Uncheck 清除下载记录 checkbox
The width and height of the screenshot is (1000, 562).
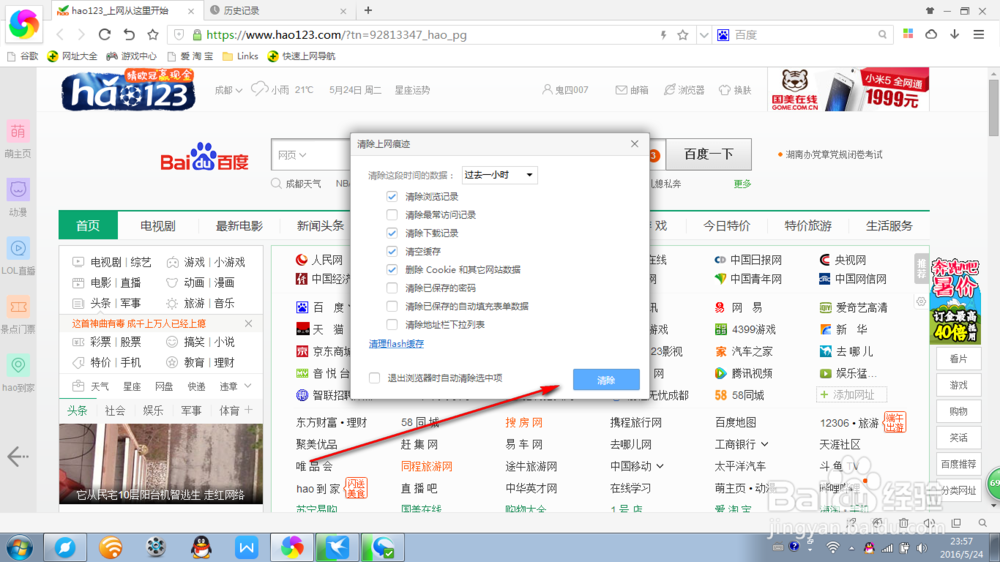tap(392, 233)
